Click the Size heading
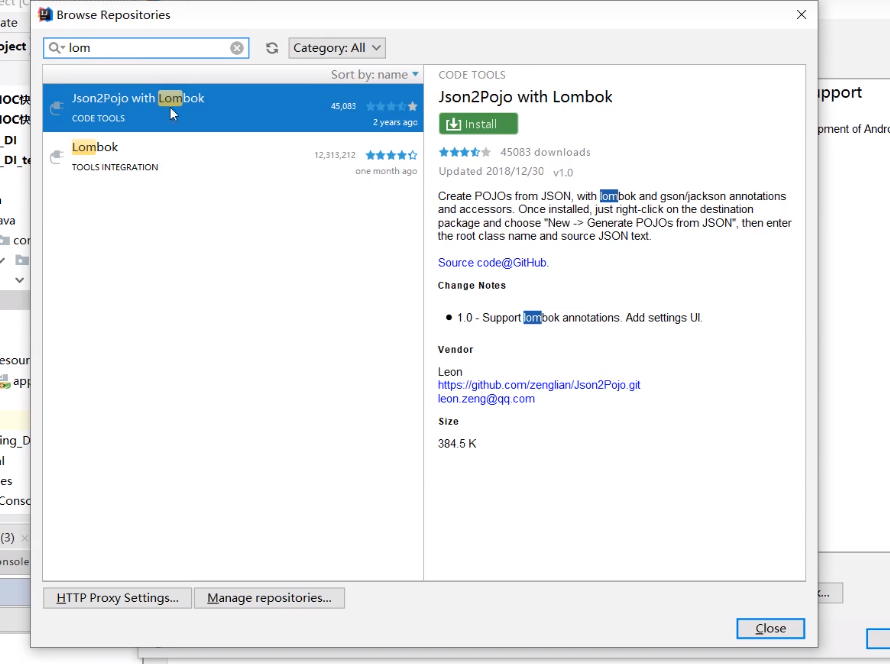Screen dimensions: 890x664 pos(448,422)
